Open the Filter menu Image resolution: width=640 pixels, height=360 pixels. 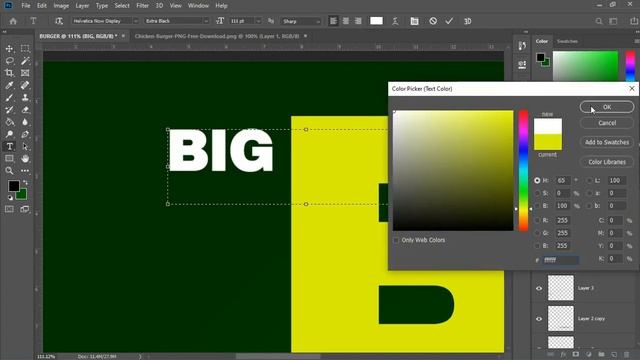[x=142, y=6]
